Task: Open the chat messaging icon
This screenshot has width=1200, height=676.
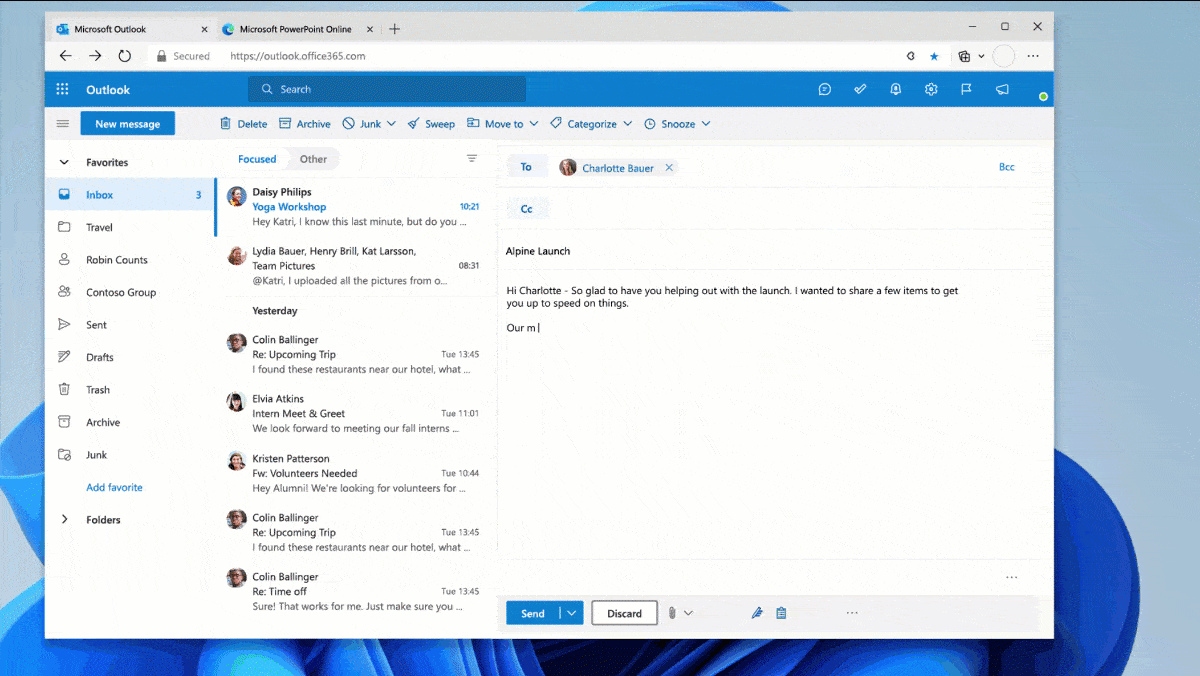Action: [824, 89]
